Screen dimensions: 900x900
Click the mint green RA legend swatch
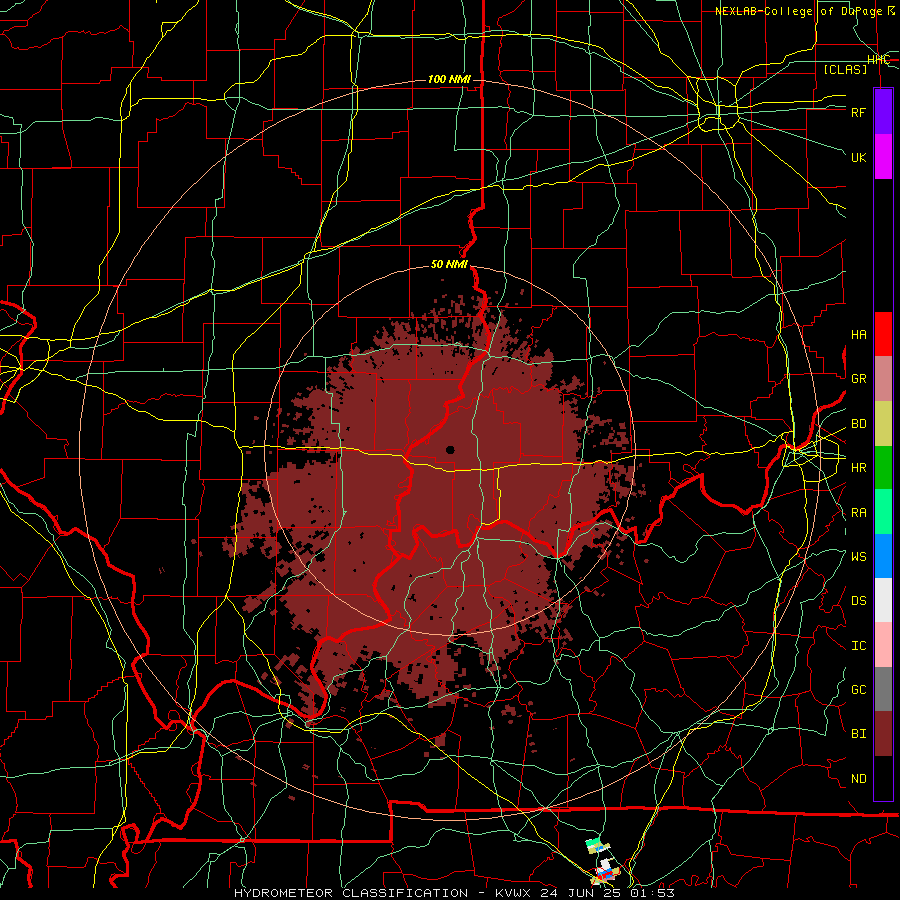(883, 512)
